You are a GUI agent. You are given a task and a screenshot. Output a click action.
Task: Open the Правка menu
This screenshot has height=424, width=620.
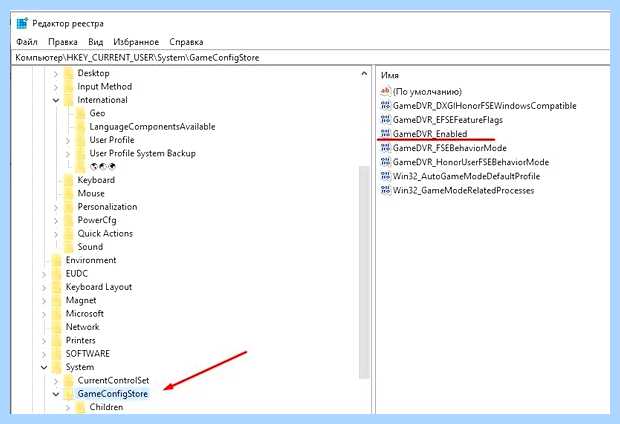62,42
